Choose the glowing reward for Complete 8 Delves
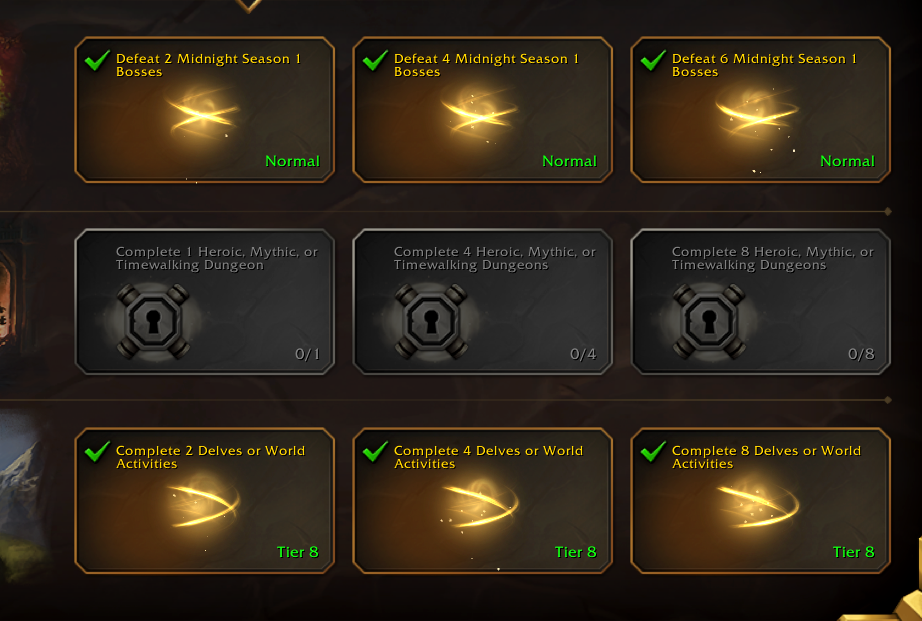The image size is (922, 621). [x=759, y=505]
